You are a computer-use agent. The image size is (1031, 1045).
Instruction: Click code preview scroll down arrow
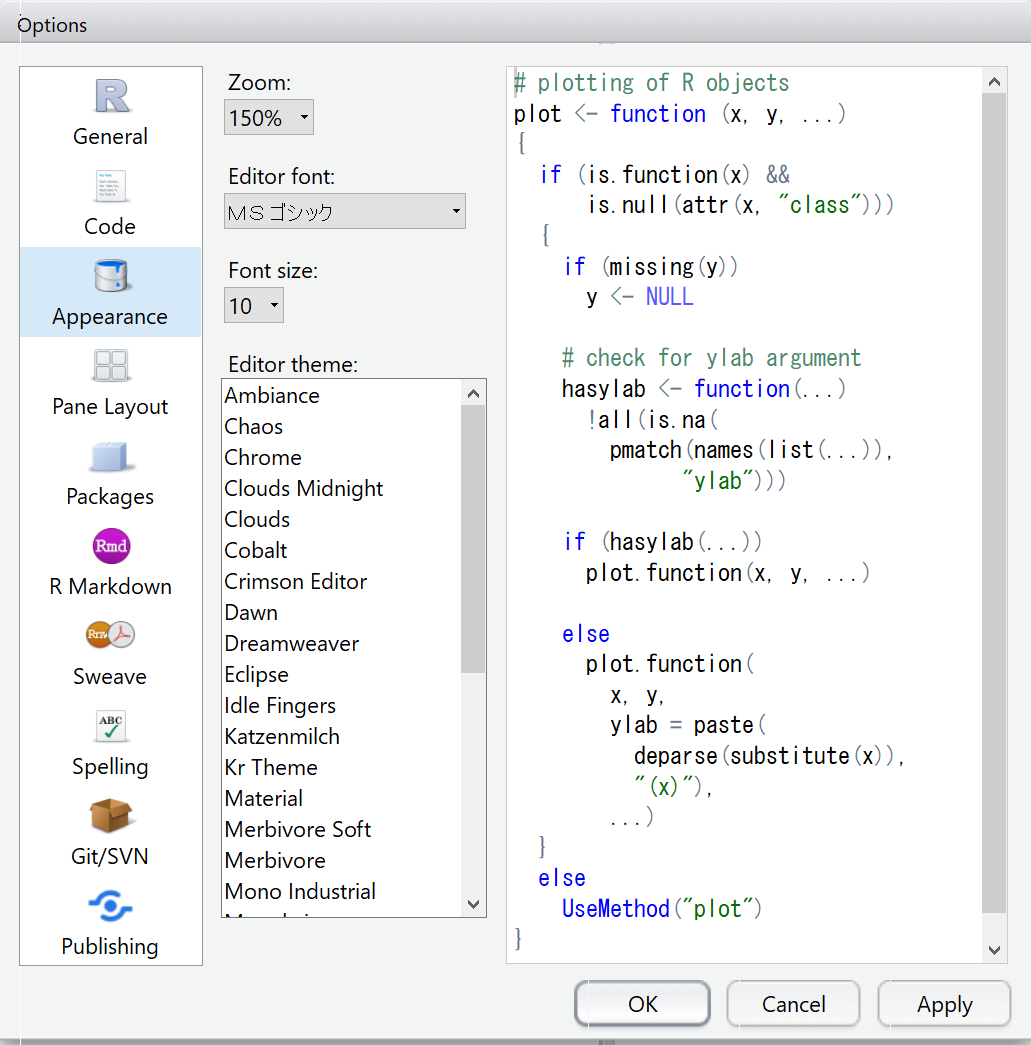994,950
